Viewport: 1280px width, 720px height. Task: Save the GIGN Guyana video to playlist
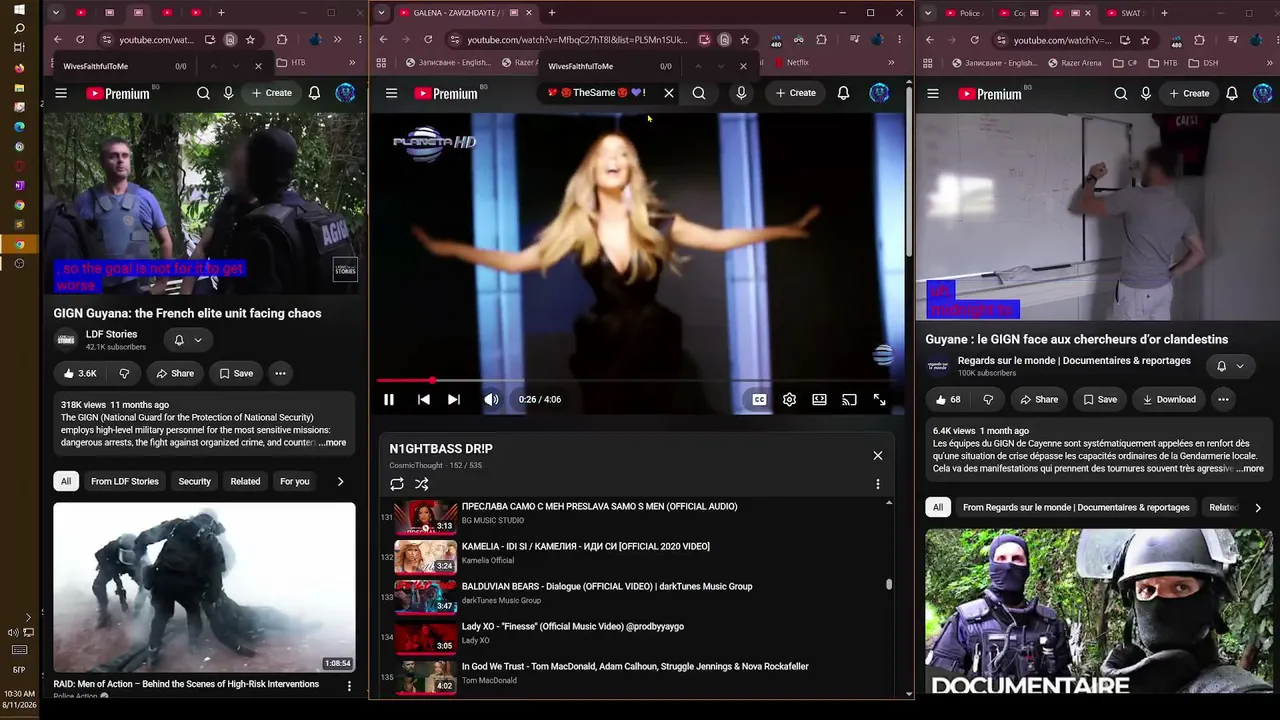[236, 373]
